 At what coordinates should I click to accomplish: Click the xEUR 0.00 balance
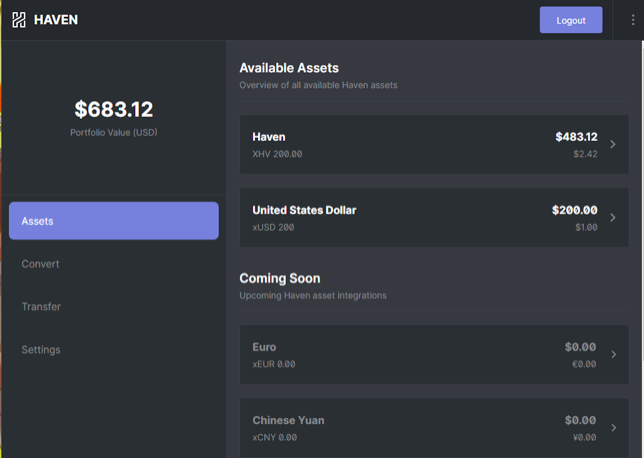click(274, 364)
